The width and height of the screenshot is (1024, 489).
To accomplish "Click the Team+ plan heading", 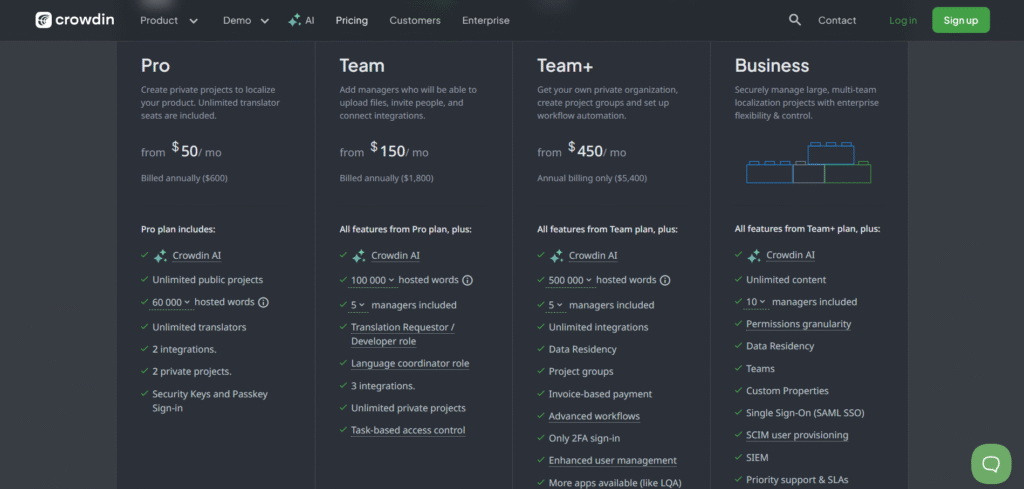I will coord(565,65).
